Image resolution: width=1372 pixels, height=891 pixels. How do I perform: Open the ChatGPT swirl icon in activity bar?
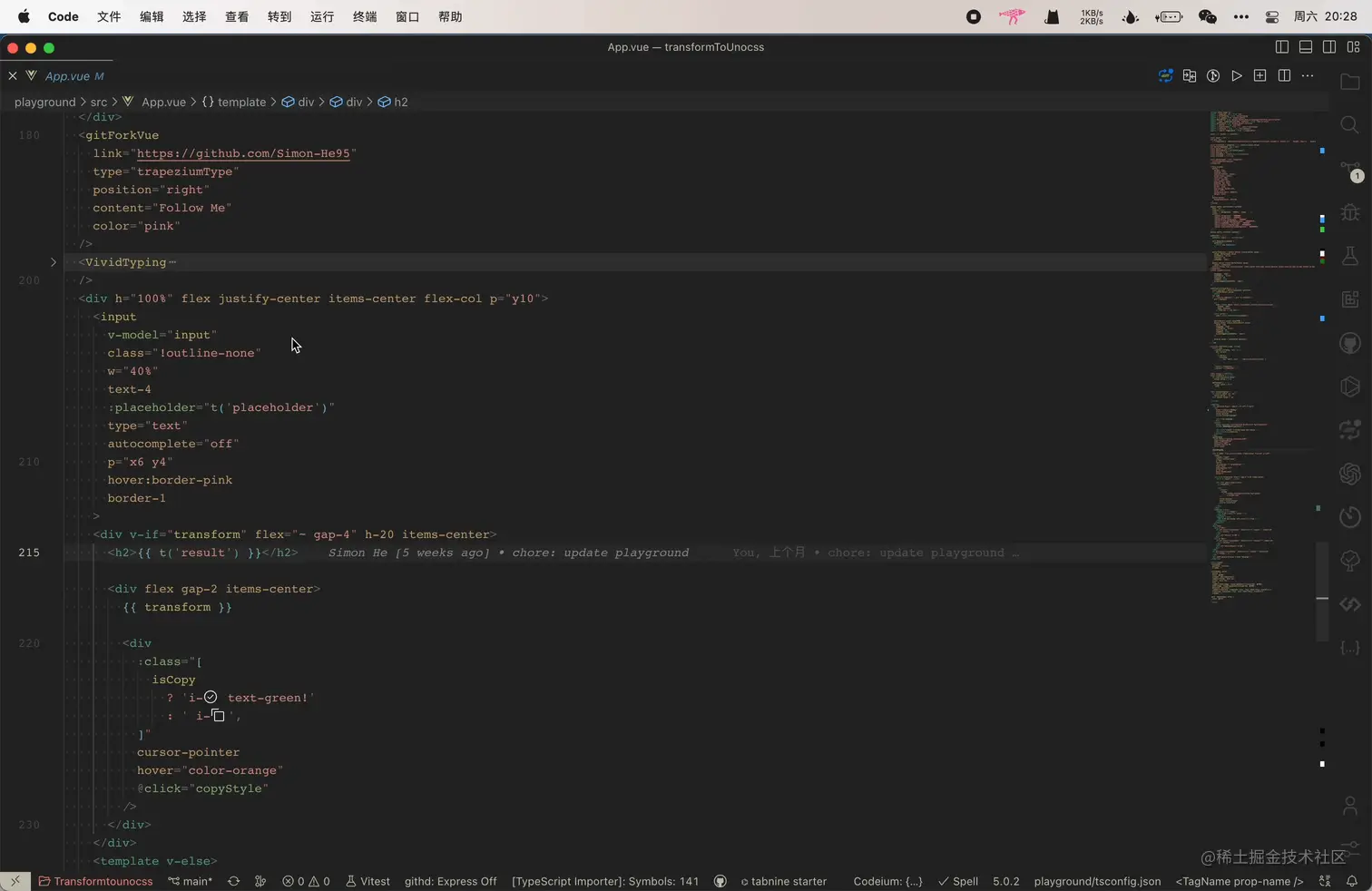pyautogui.click(x=1350, y=474)
